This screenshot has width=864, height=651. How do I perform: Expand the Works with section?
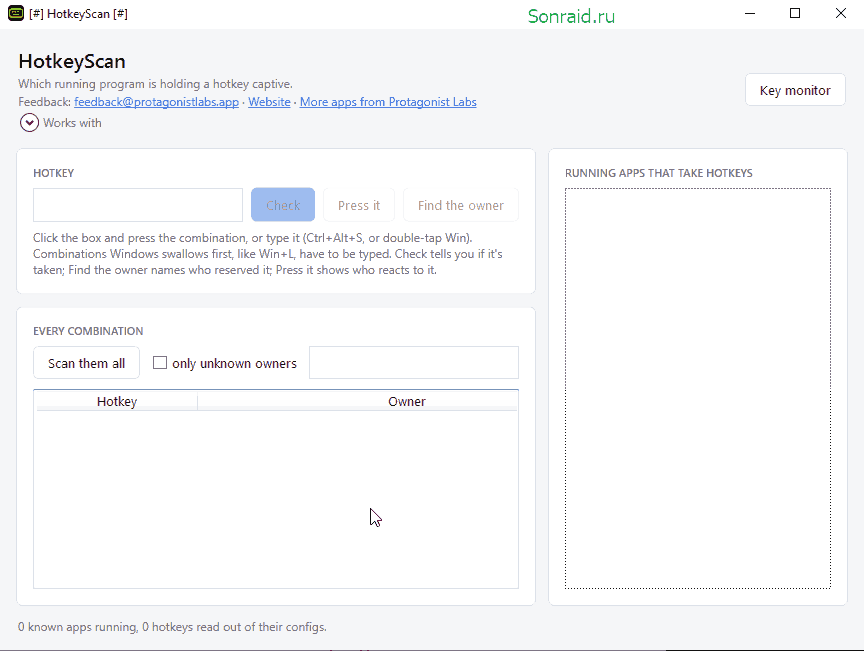pos(29,122)
